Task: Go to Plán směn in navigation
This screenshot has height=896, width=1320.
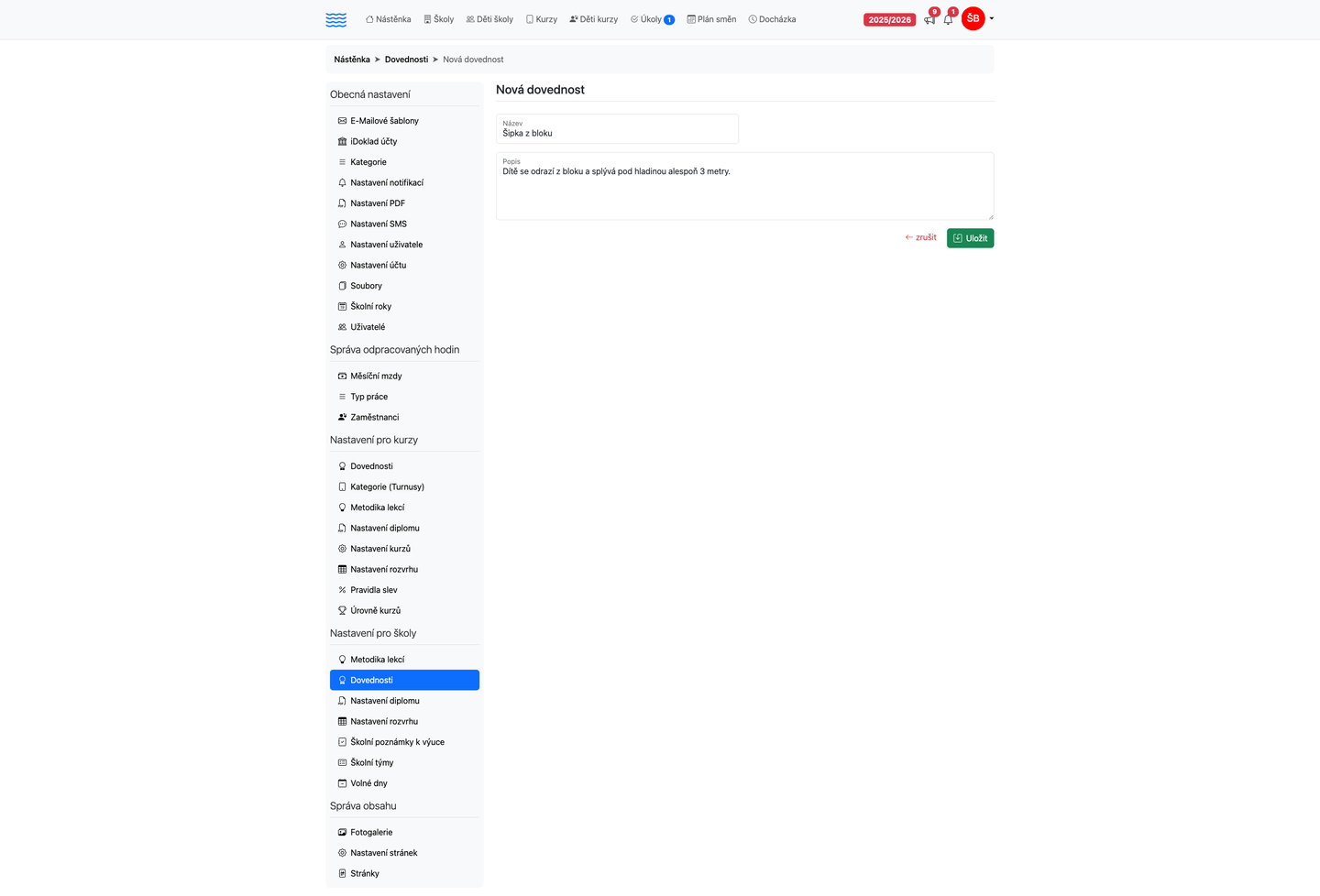Action: coord(711,19)
